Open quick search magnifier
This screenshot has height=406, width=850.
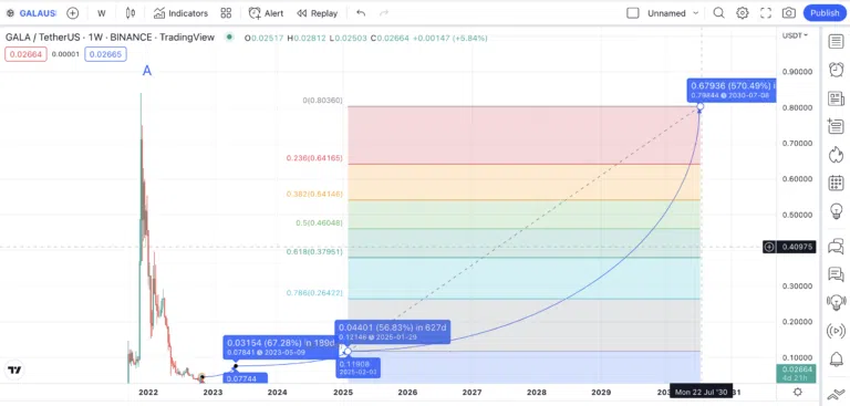[x=719, y=13]
